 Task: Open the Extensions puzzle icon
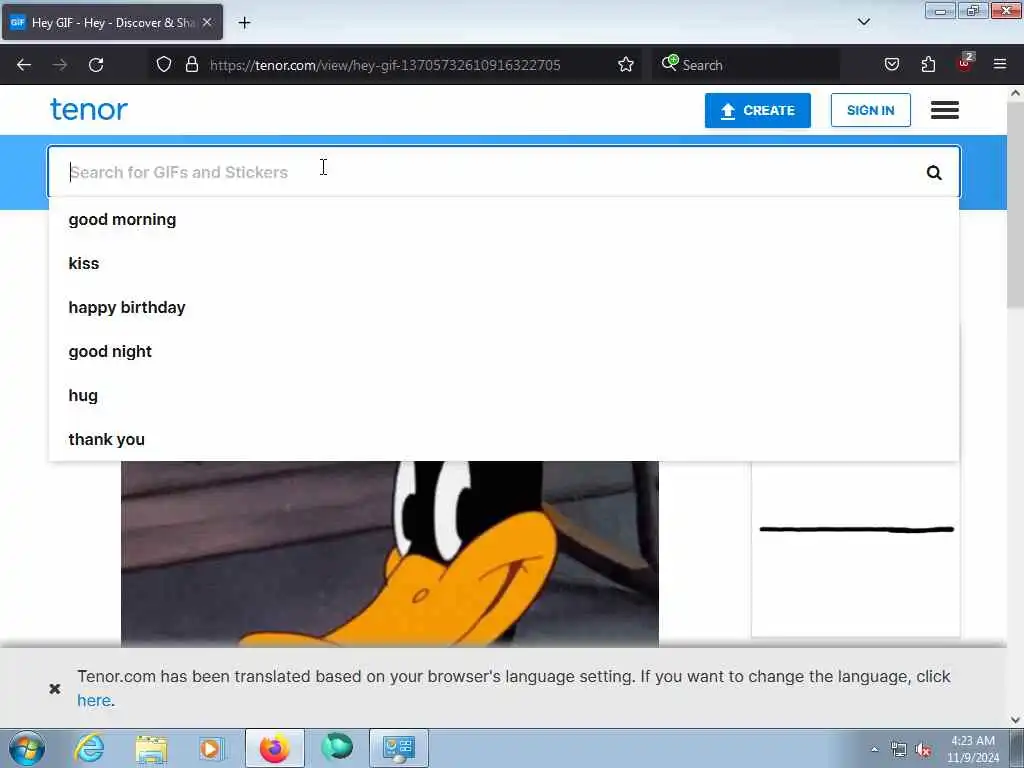click(x=928, y=64)
